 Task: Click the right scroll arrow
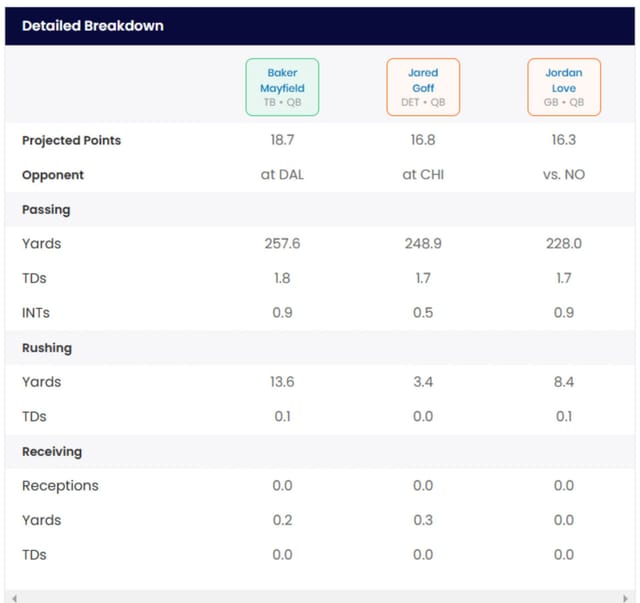[625, 598]
